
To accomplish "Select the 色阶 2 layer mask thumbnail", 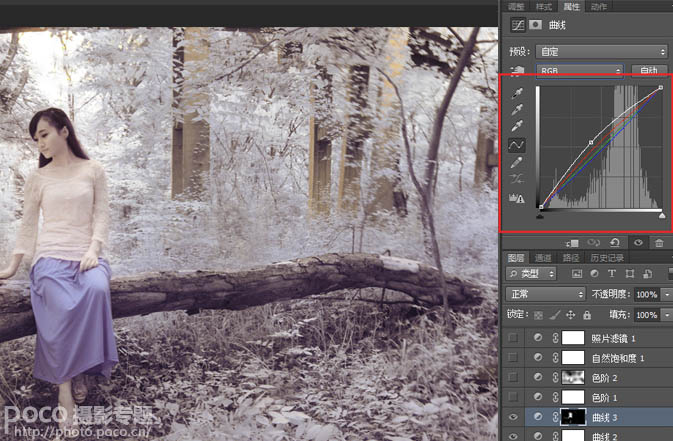I will [573, 377].
